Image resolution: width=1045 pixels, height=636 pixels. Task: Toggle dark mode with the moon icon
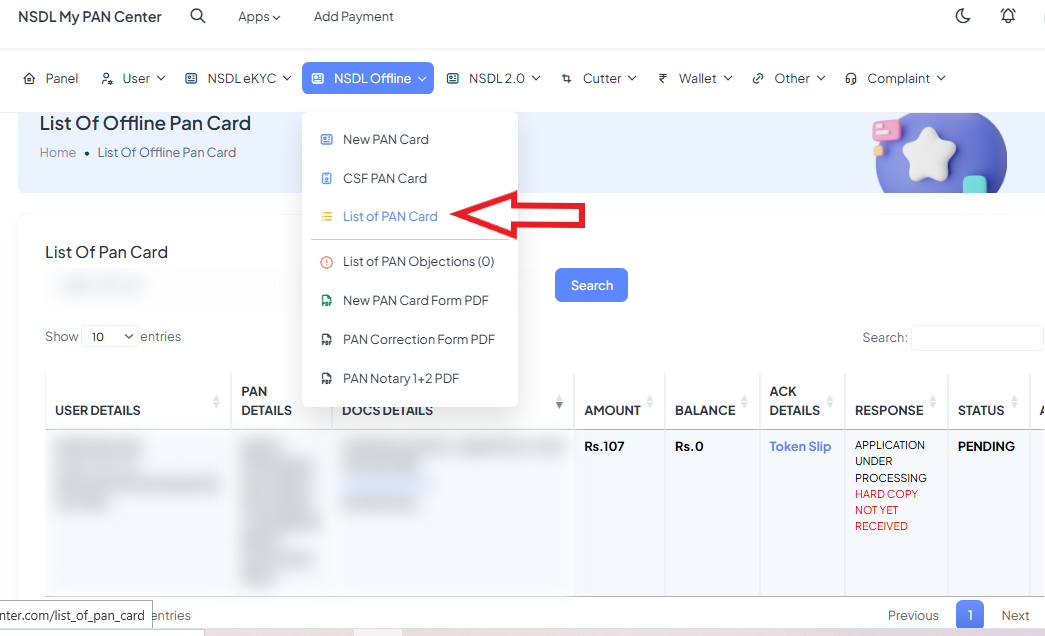[963, 16]
